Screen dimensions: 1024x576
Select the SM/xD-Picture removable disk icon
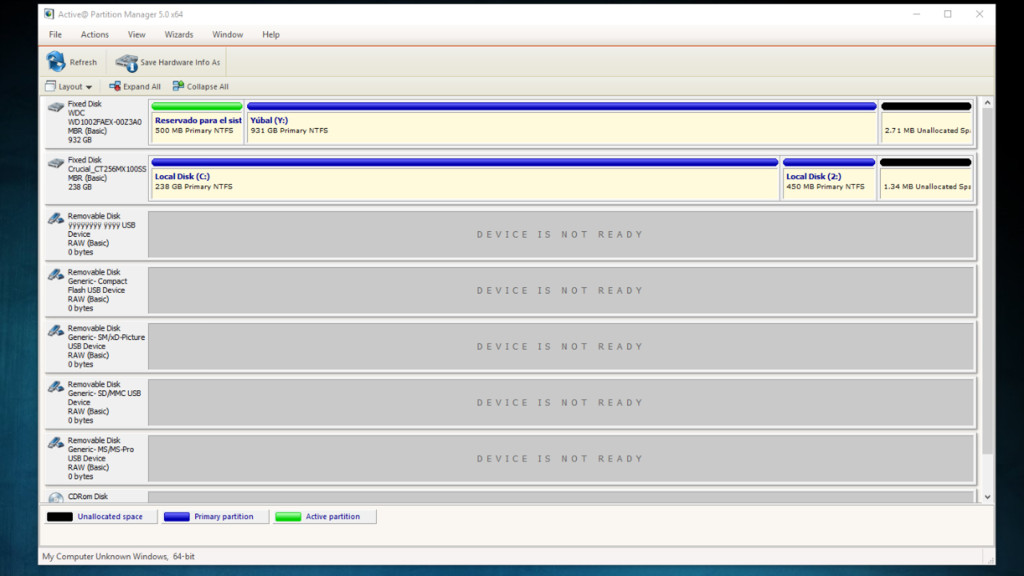click(x=56, y=331)
